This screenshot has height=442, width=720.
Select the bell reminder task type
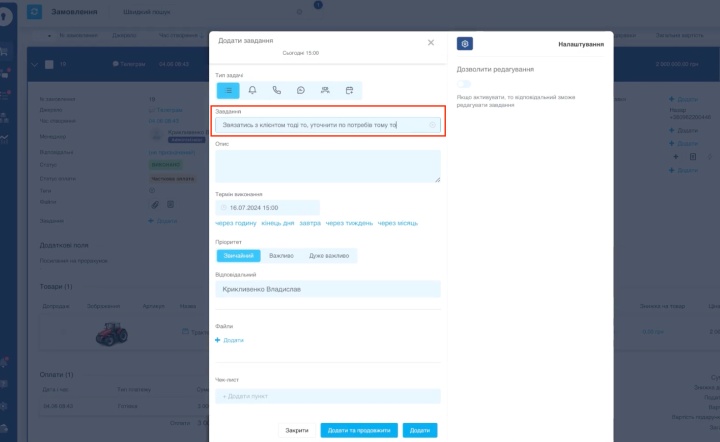[253, 90]
